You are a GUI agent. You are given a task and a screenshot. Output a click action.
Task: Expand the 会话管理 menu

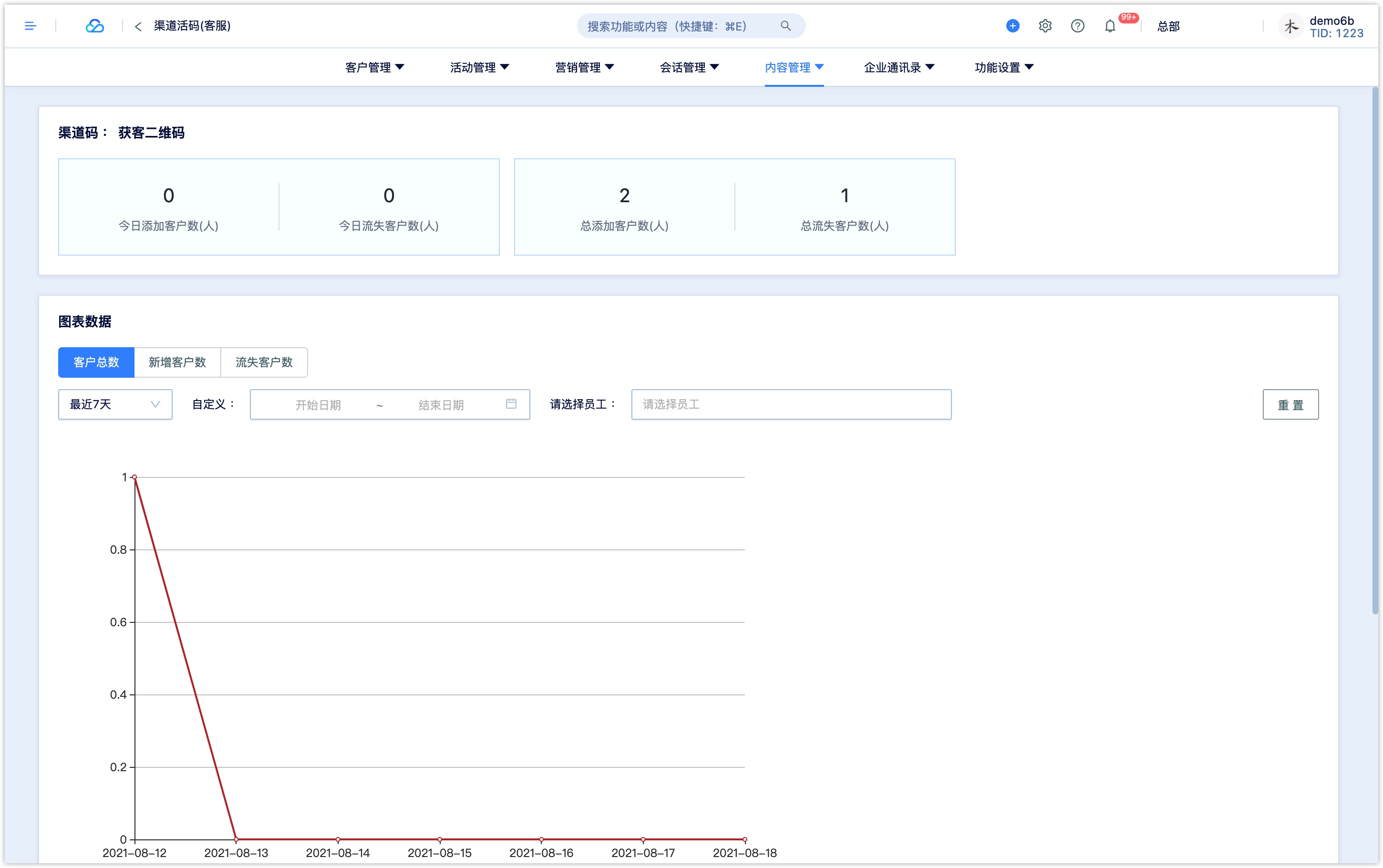point(690,67)
